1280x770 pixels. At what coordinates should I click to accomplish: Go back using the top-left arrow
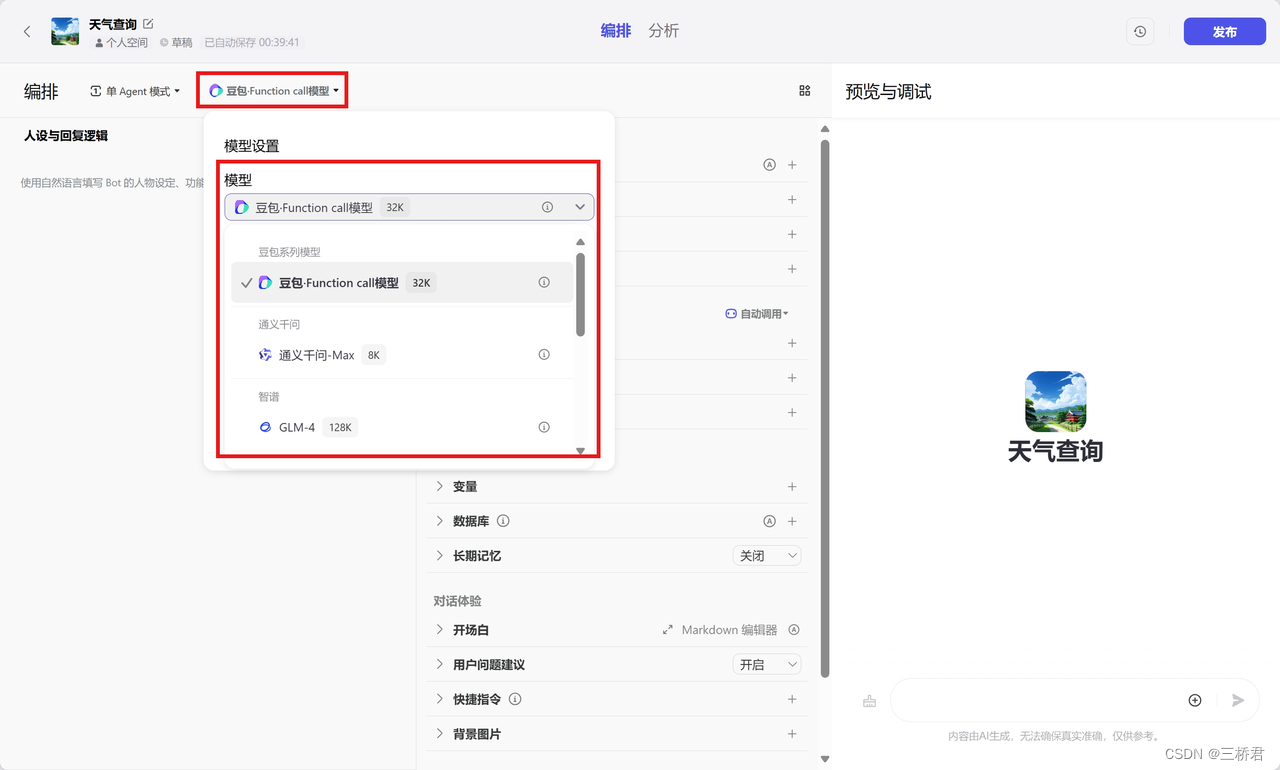point(27,32)
